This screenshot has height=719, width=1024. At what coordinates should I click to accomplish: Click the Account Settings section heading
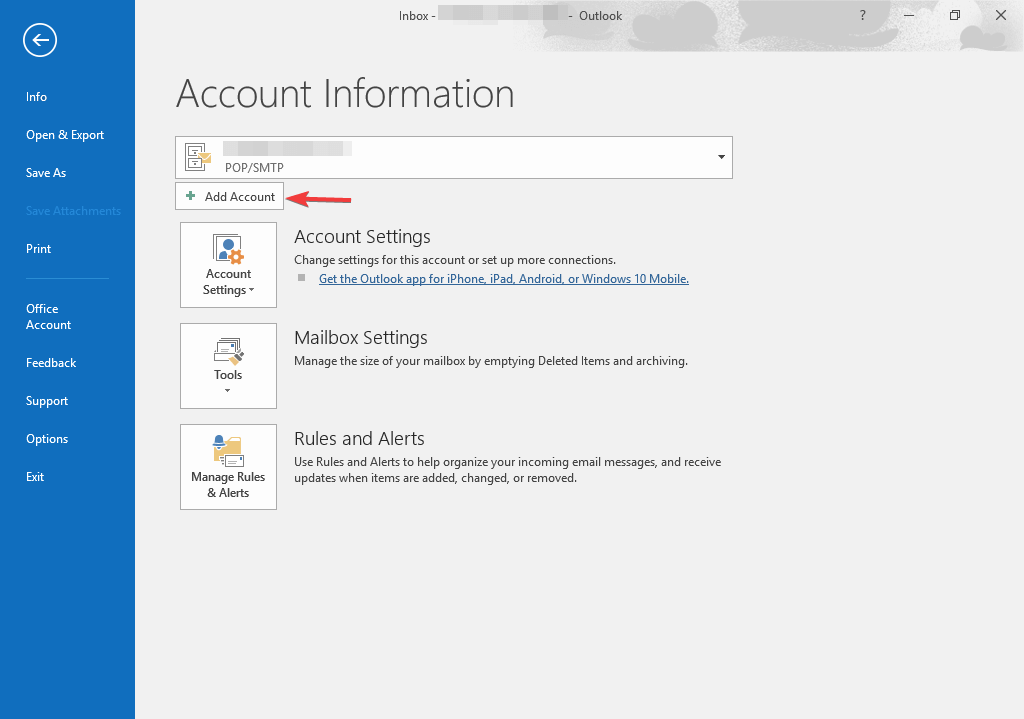tap(362, 236)
